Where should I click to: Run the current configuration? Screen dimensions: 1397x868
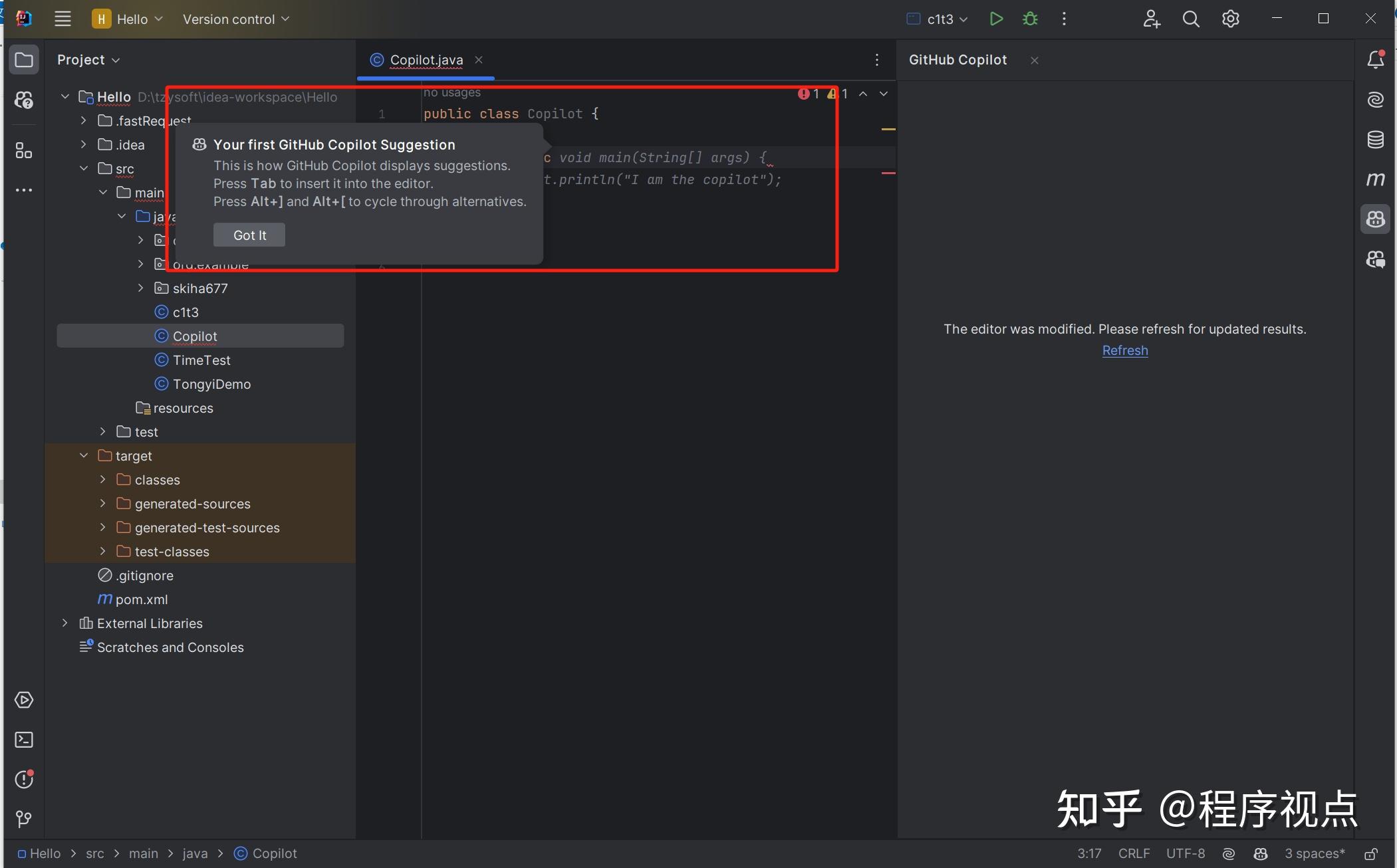click(996, 19)
